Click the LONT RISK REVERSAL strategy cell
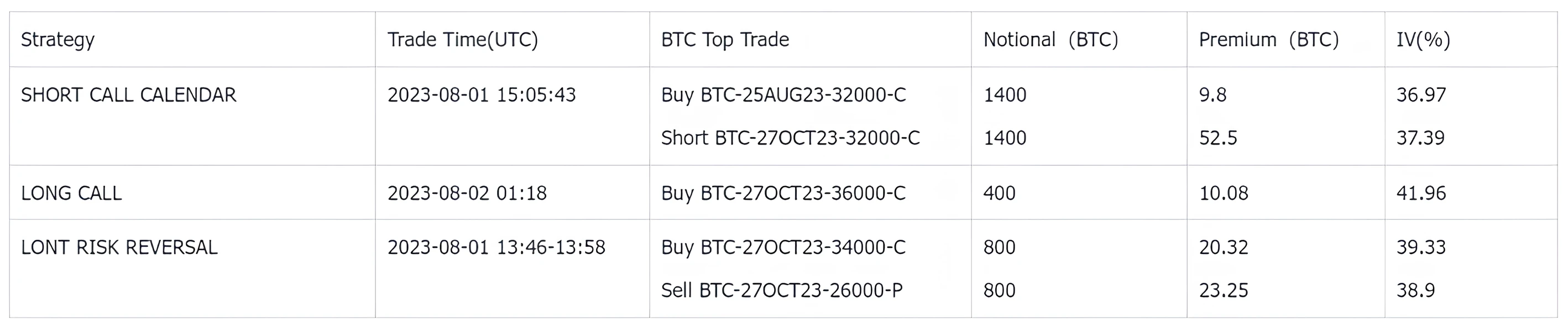This screenshot has width=1568, height=327. [119, 247]
